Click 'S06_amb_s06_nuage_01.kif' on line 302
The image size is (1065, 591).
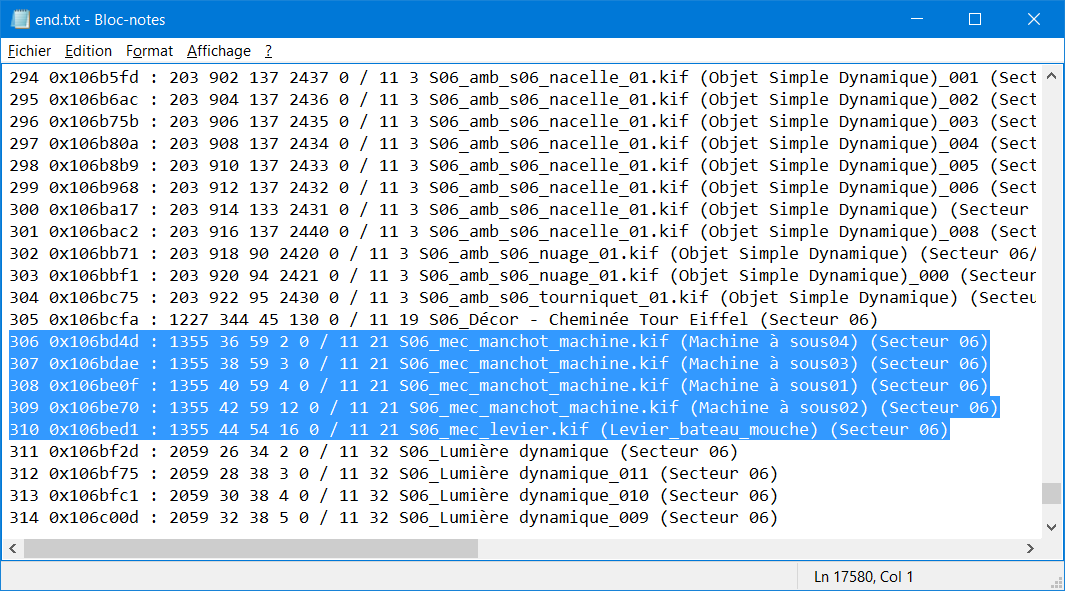[539, 254]
